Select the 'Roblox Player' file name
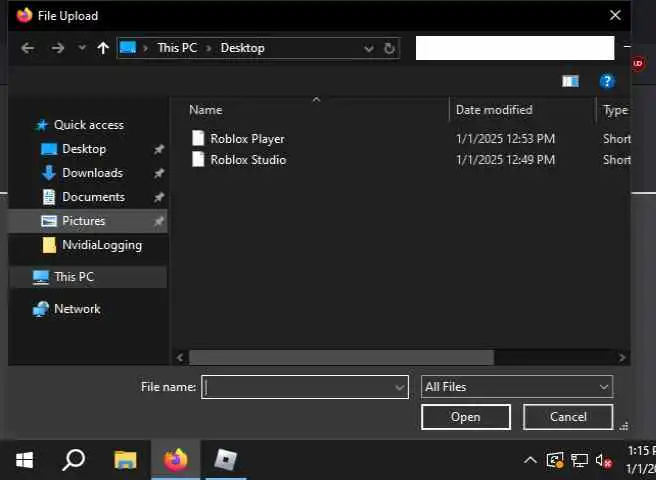Viewport: 656px width, 480px height. click(247, 139)
